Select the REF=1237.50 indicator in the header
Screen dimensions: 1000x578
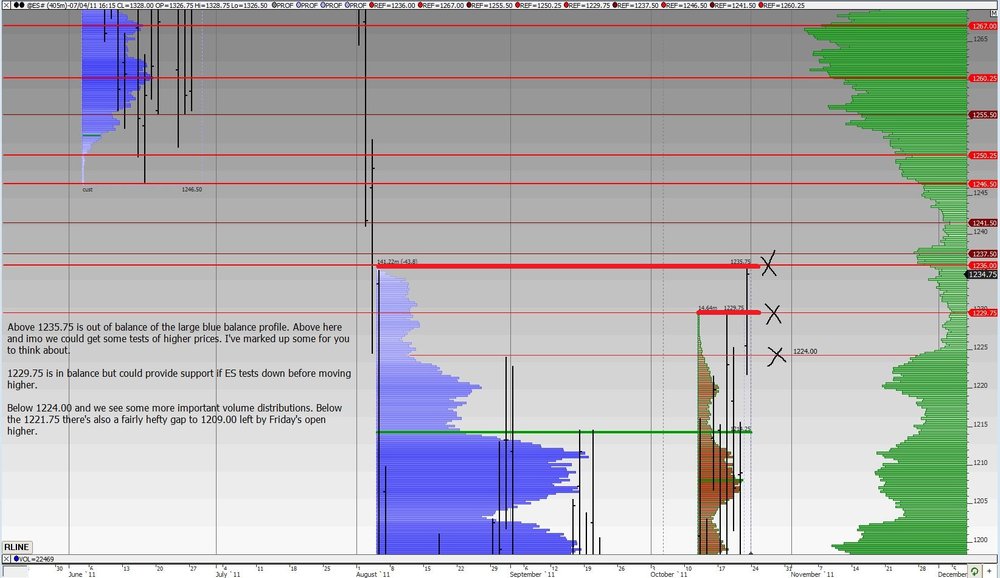[x=636, y=5]
